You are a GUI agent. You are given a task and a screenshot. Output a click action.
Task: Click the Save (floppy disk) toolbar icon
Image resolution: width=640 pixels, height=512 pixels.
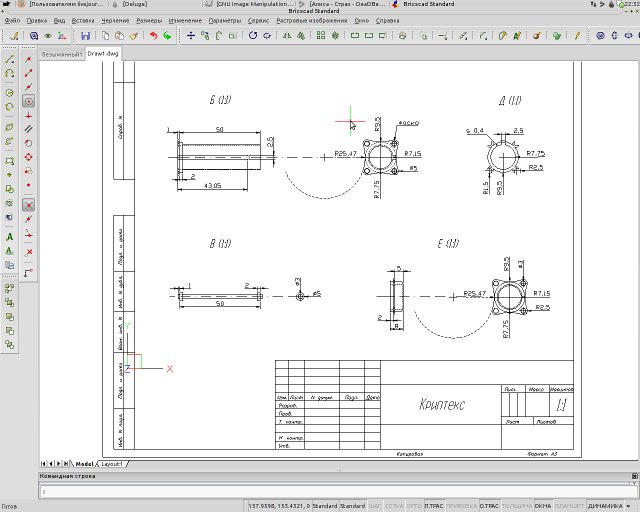coord(85,36)
